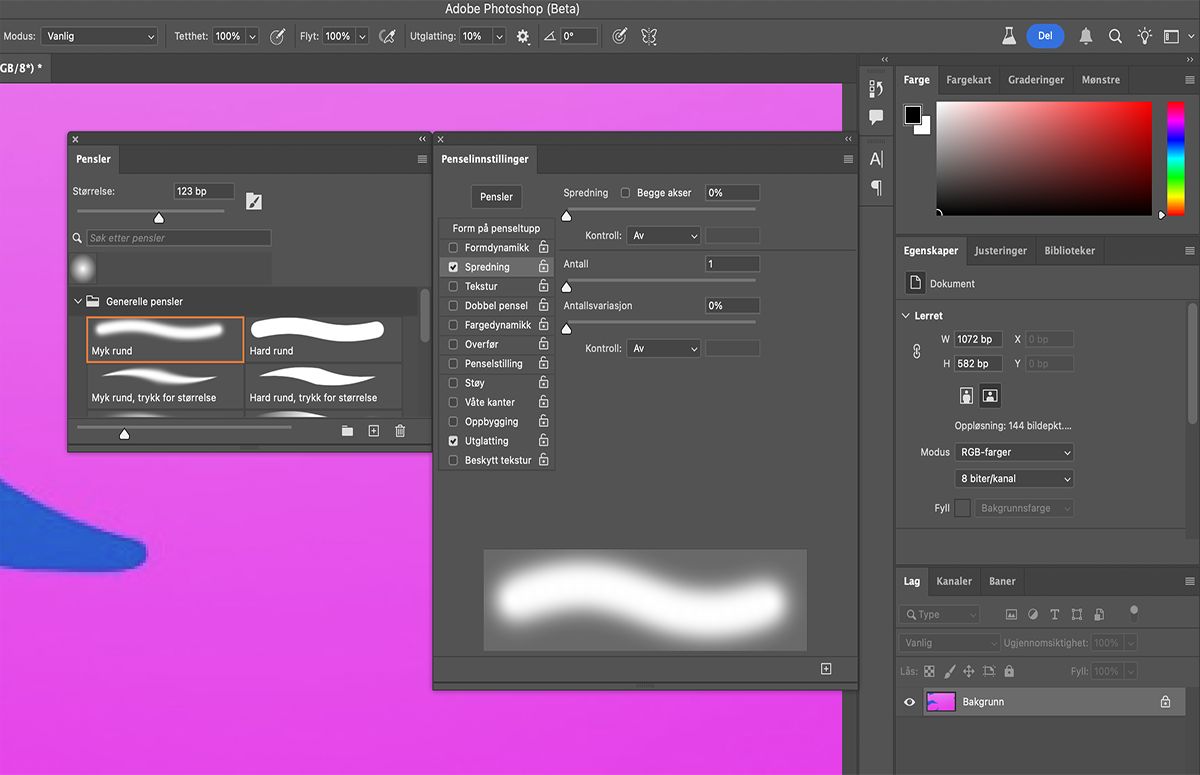1200x775 pixels.
Task: Switch to the Fargekart tab
Action: coord(968,80)
